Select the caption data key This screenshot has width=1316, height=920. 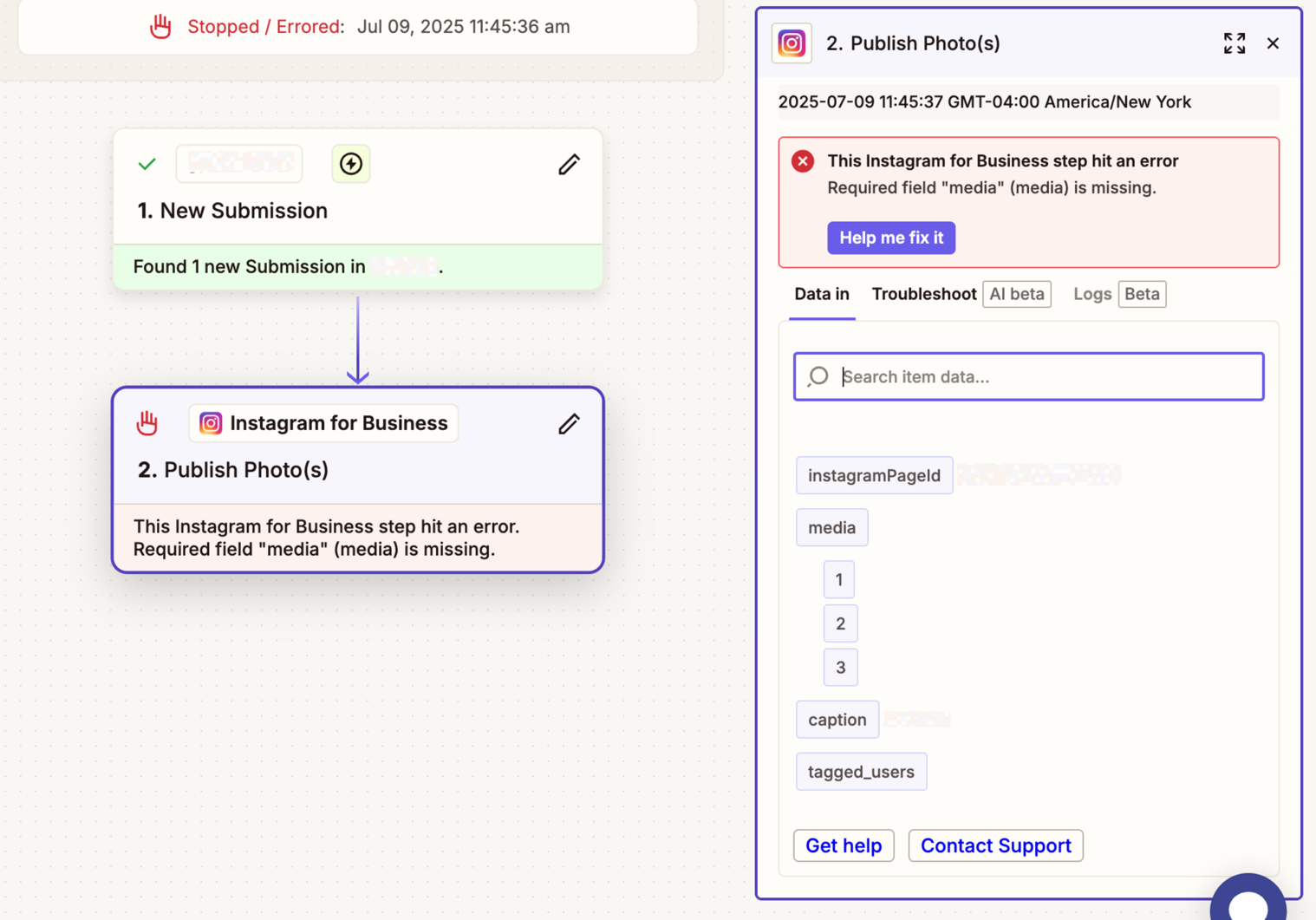(837, 720)
